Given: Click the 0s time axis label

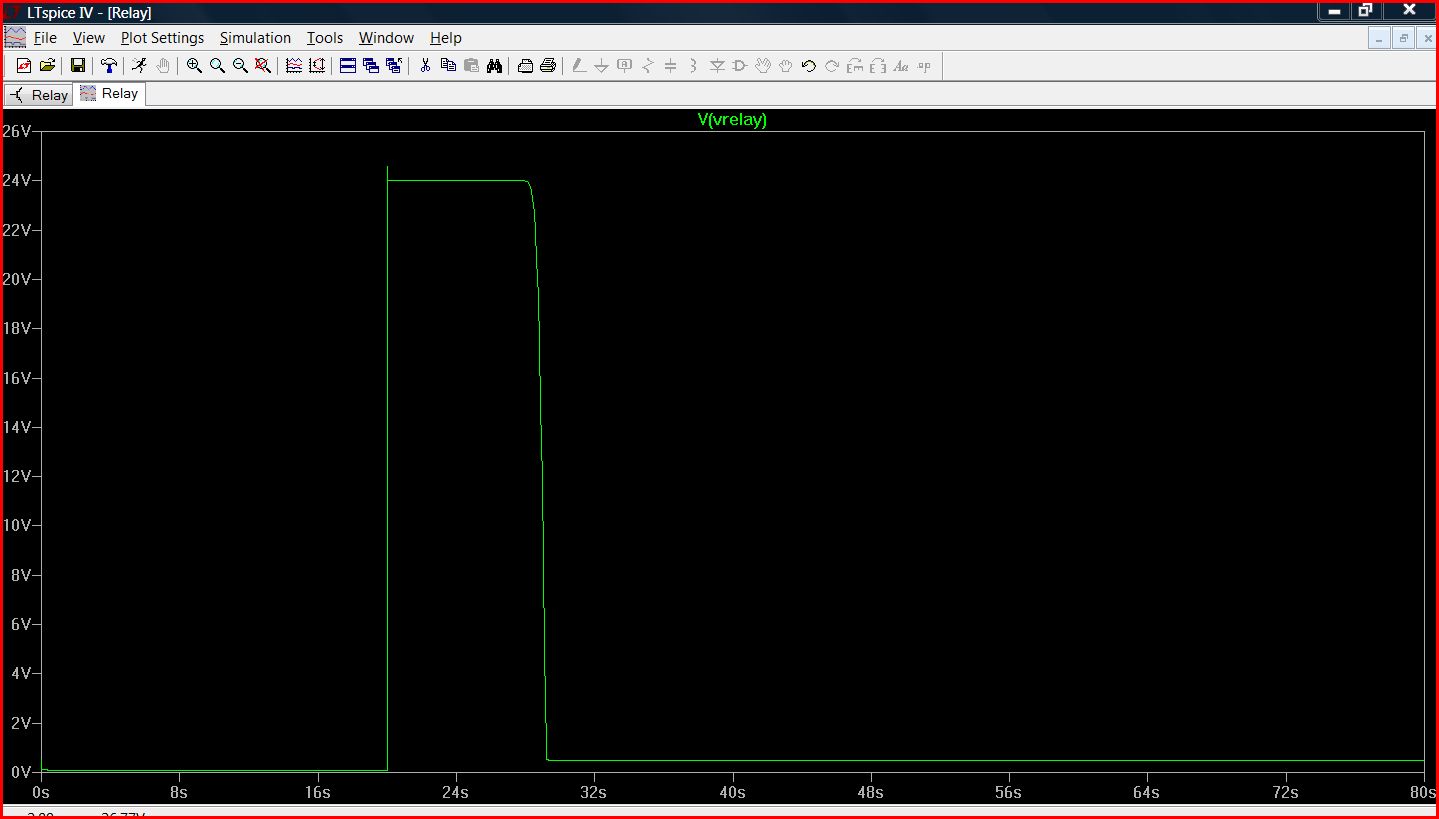Looking at the screenshot, I should click(x=41, y=792).
